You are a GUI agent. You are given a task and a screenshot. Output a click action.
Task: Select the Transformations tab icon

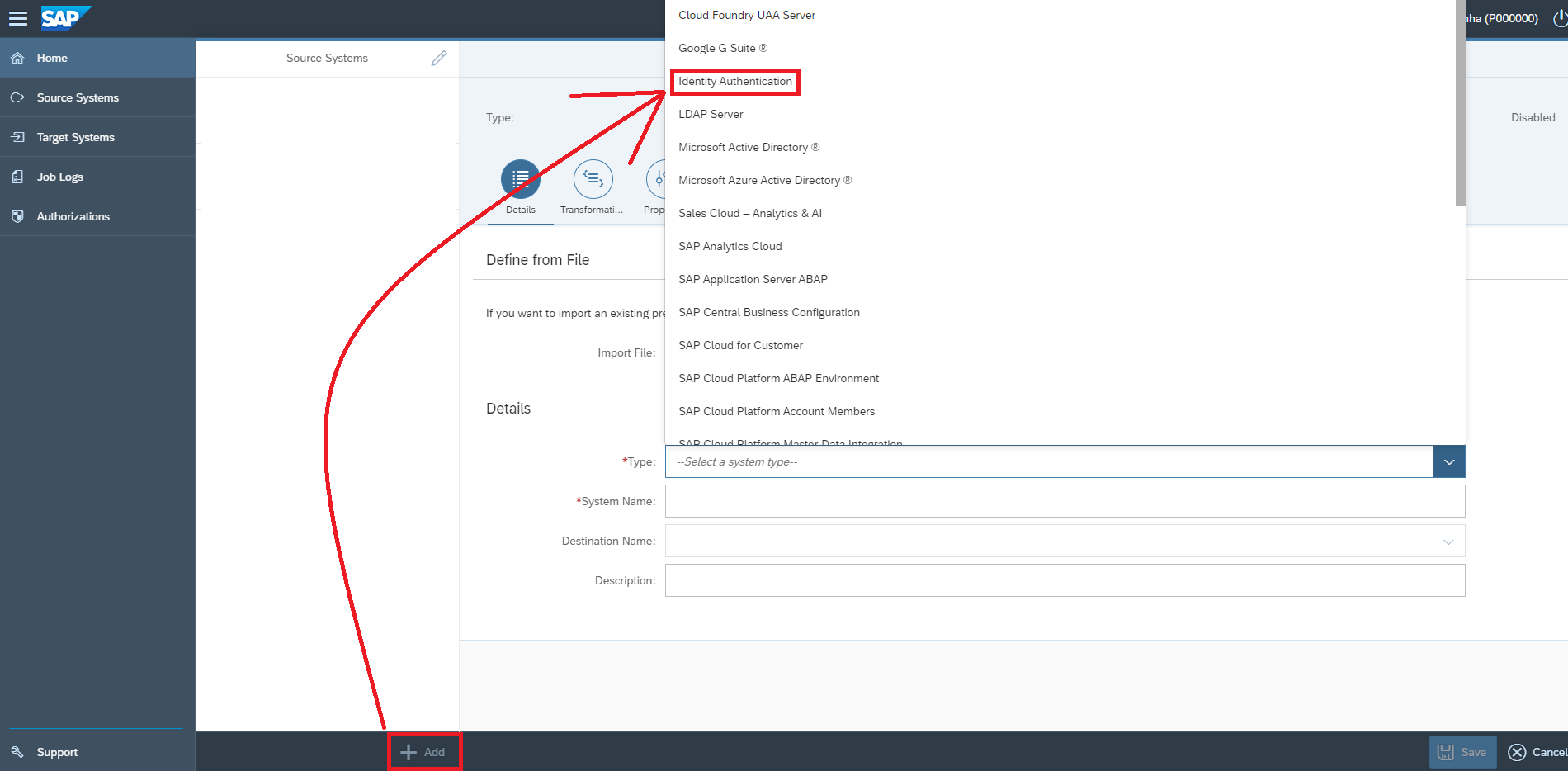pos(593,179)
